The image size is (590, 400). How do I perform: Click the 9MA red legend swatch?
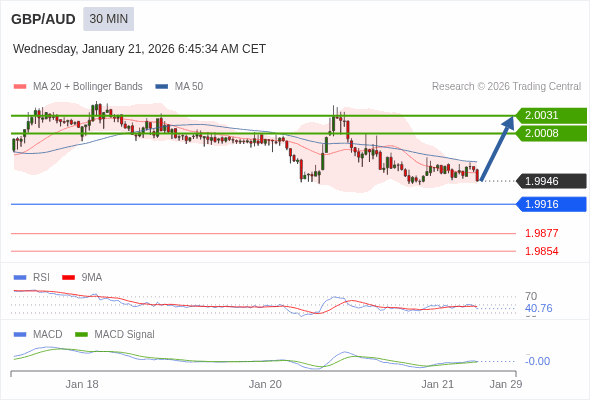pos(68,278)
